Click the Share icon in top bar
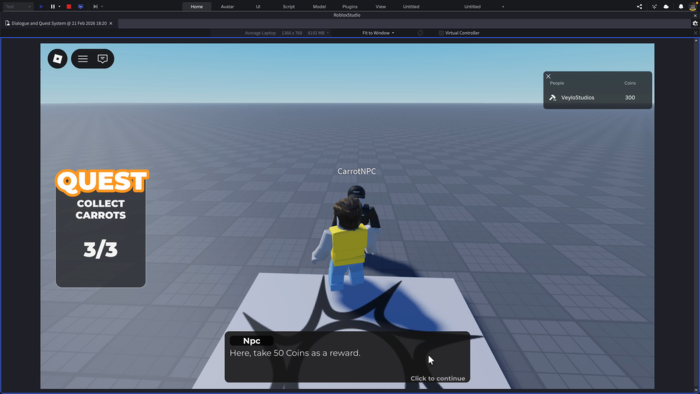 (x=639, y=7)
